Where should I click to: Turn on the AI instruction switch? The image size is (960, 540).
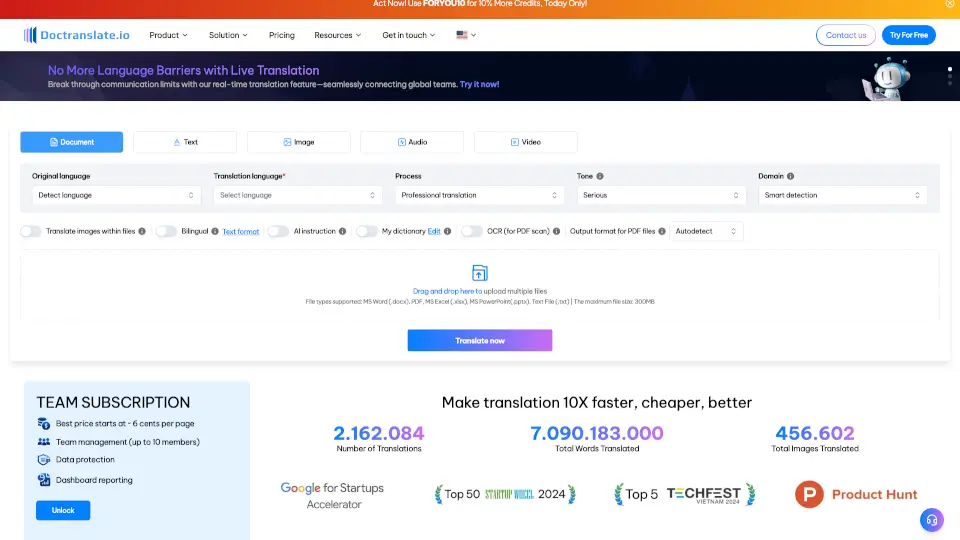pyautogui.click(x=278, y=231)
